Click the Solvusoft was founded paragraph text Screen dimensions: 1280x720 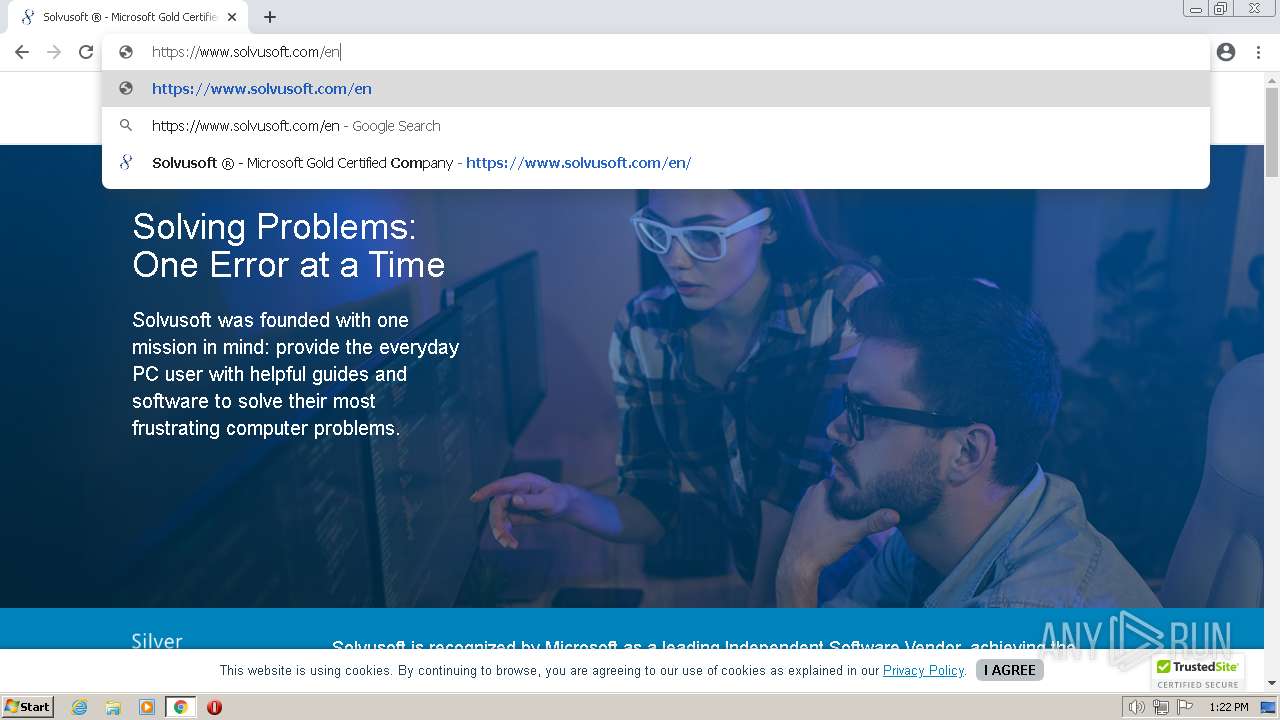(x=296, y=374)
